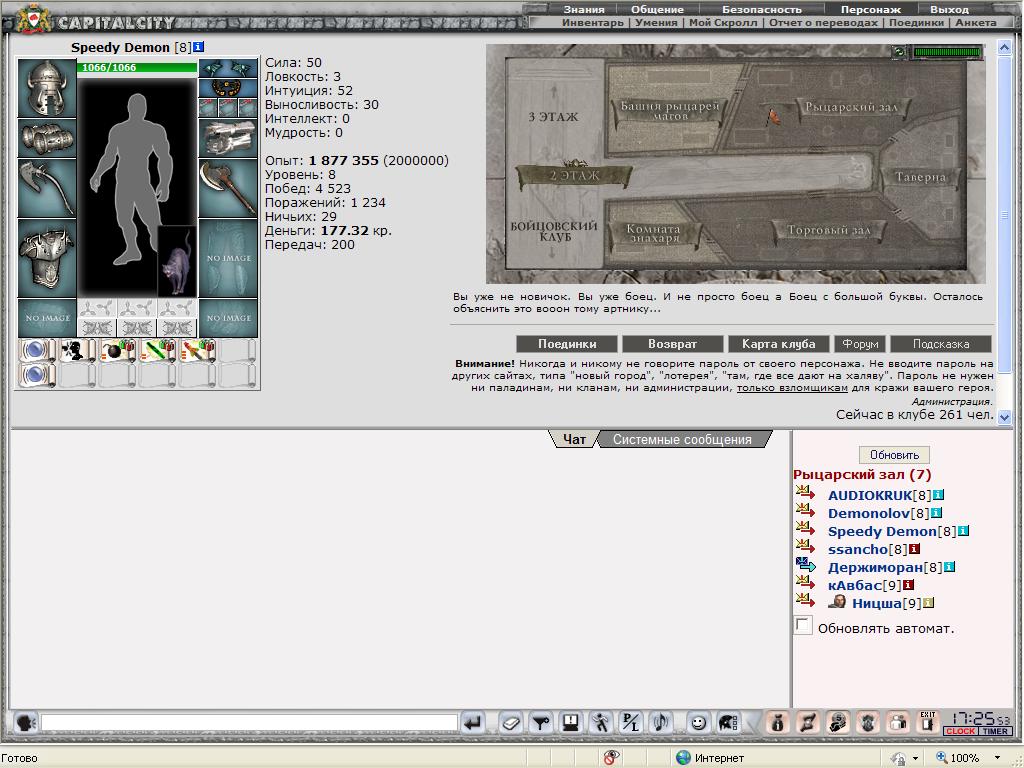Click the money bag icon
This screenshot has height=768, width=1024.
click(777, 722)
